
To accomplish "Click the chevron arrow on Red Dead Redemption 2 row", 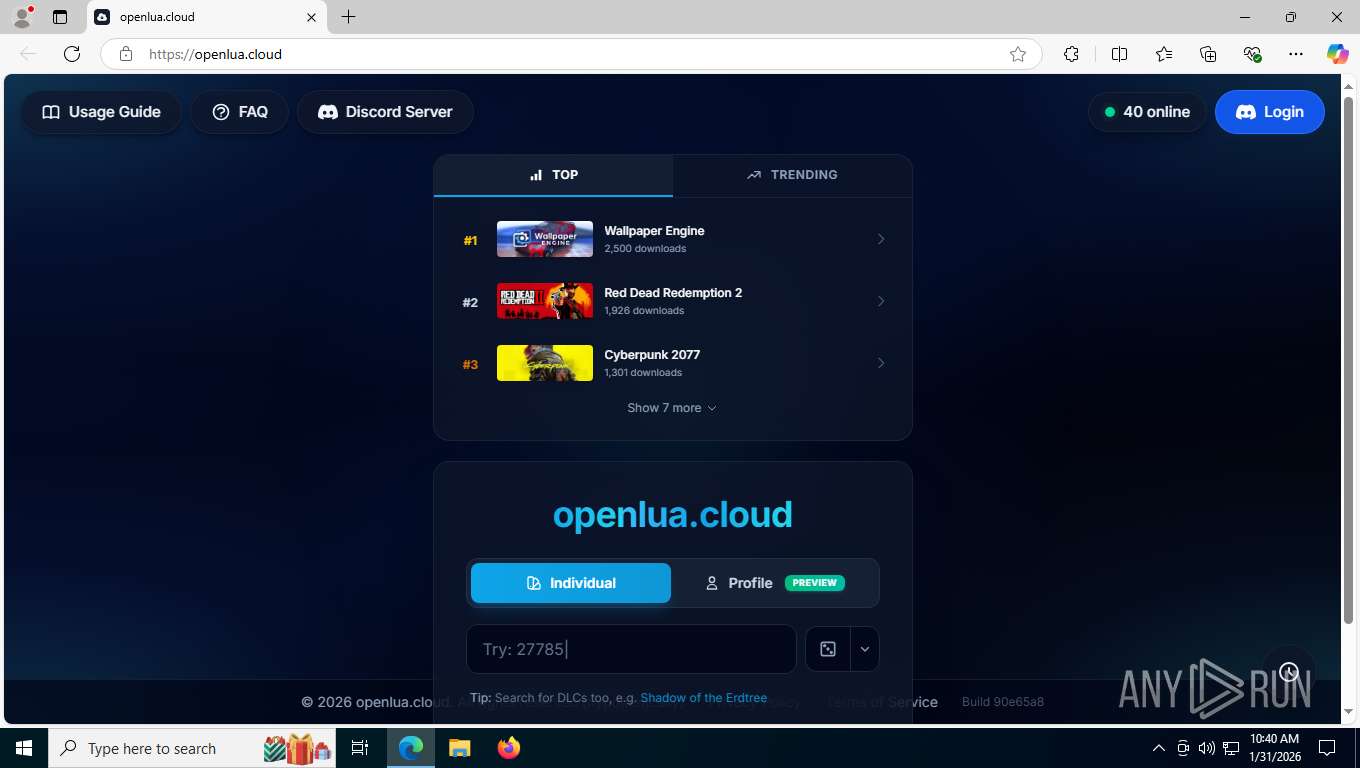I will (x=881, y=301).
